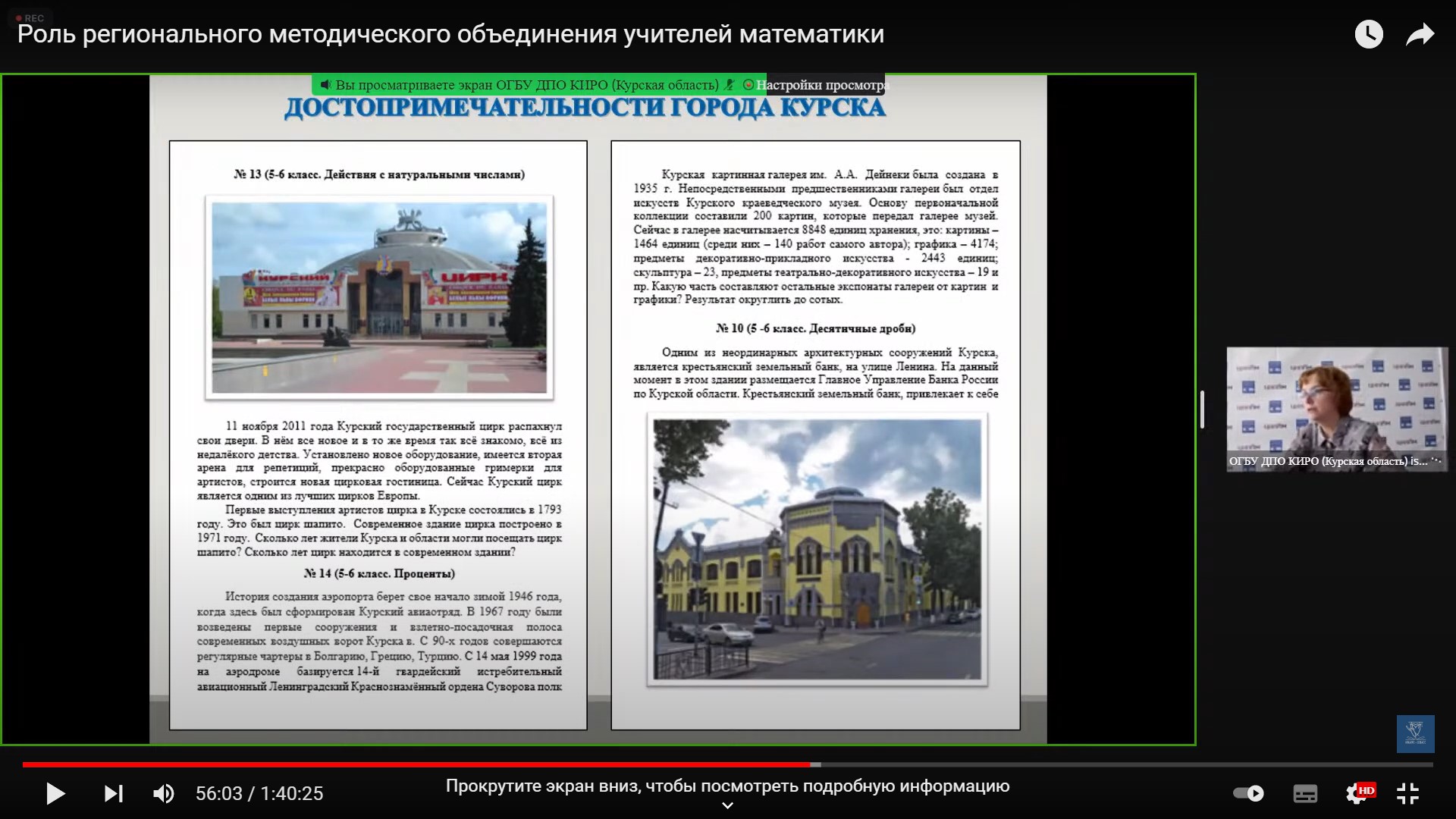Click the ОГБУ ДПО КИРО name label

1328,461
